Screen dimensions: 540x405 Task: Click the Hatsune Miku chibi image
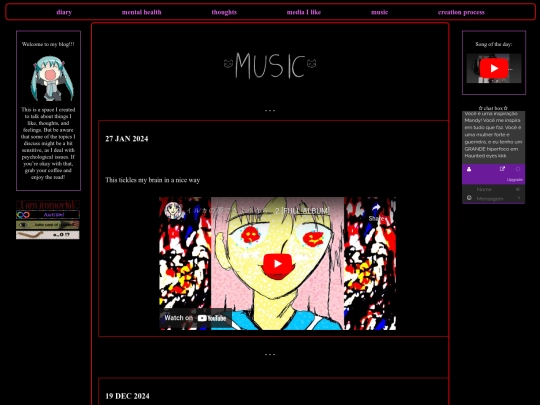[x=52, y=79]
